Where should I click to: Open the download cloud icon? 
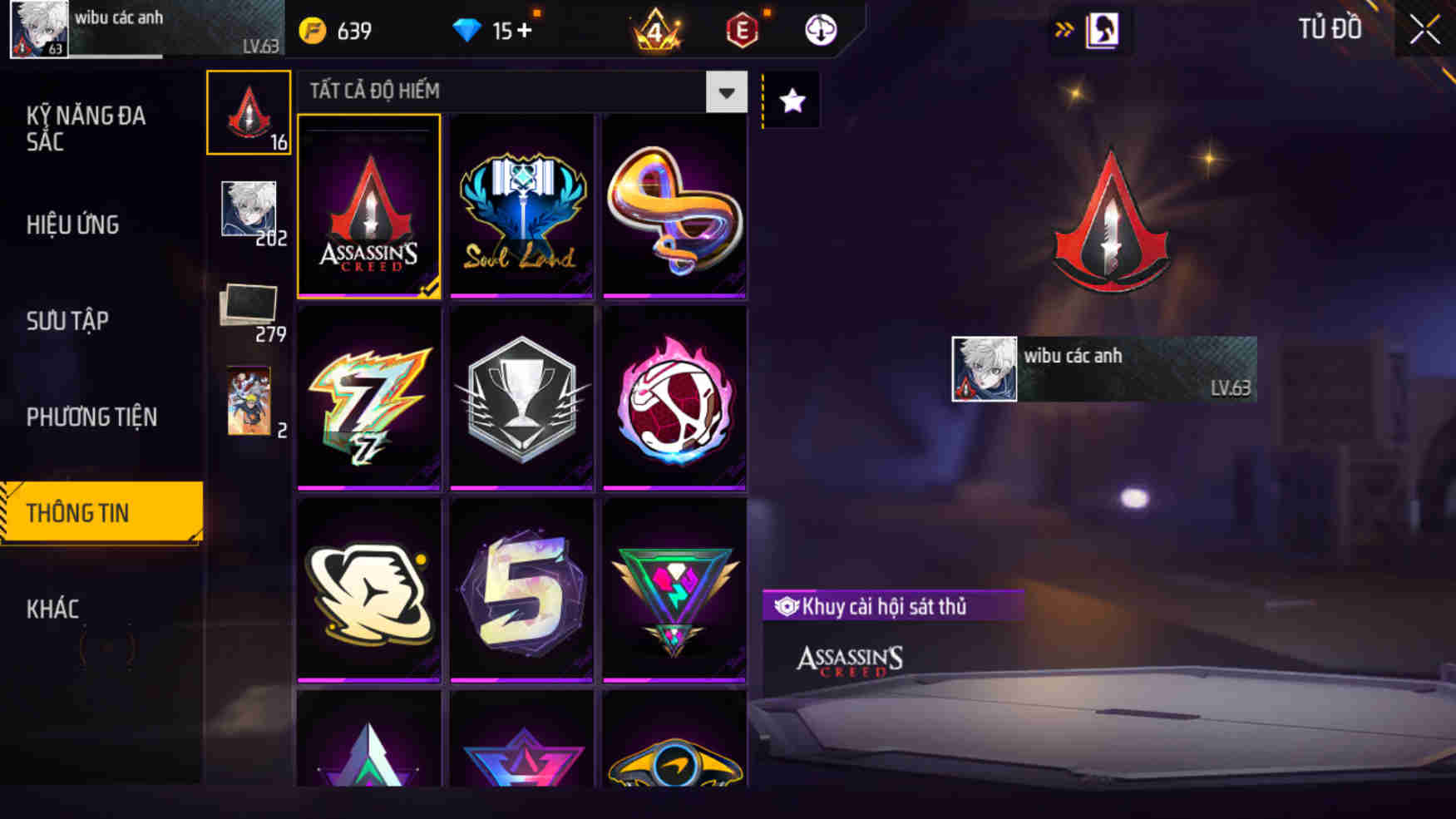(821, 31)
